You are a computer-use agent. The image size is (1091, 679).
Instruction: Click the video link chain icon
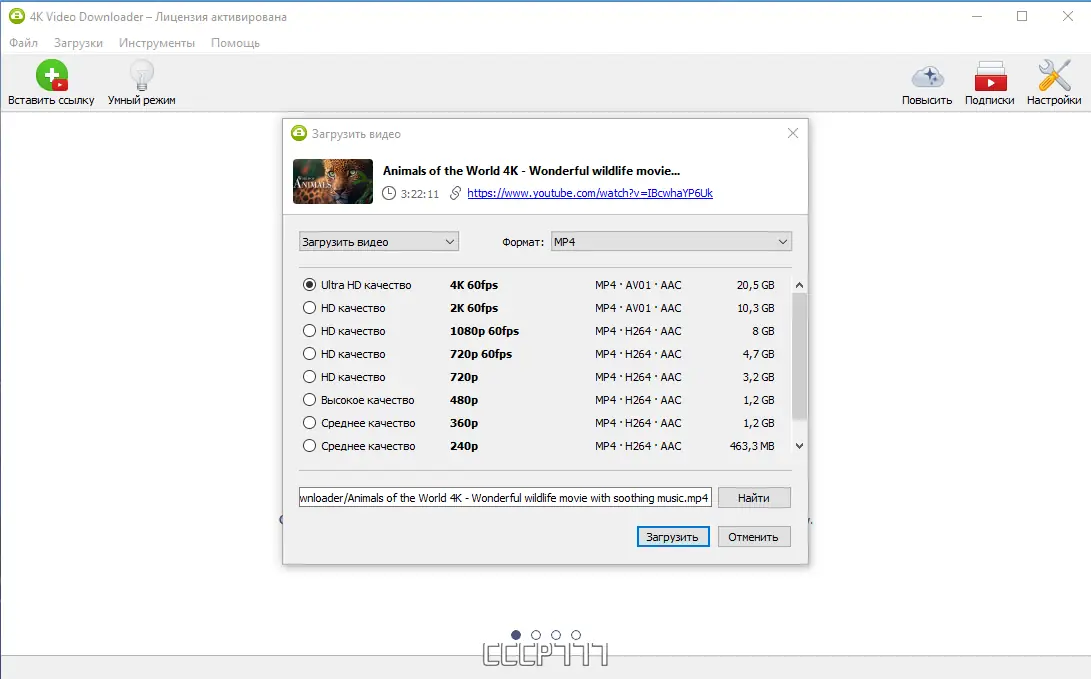455,193
